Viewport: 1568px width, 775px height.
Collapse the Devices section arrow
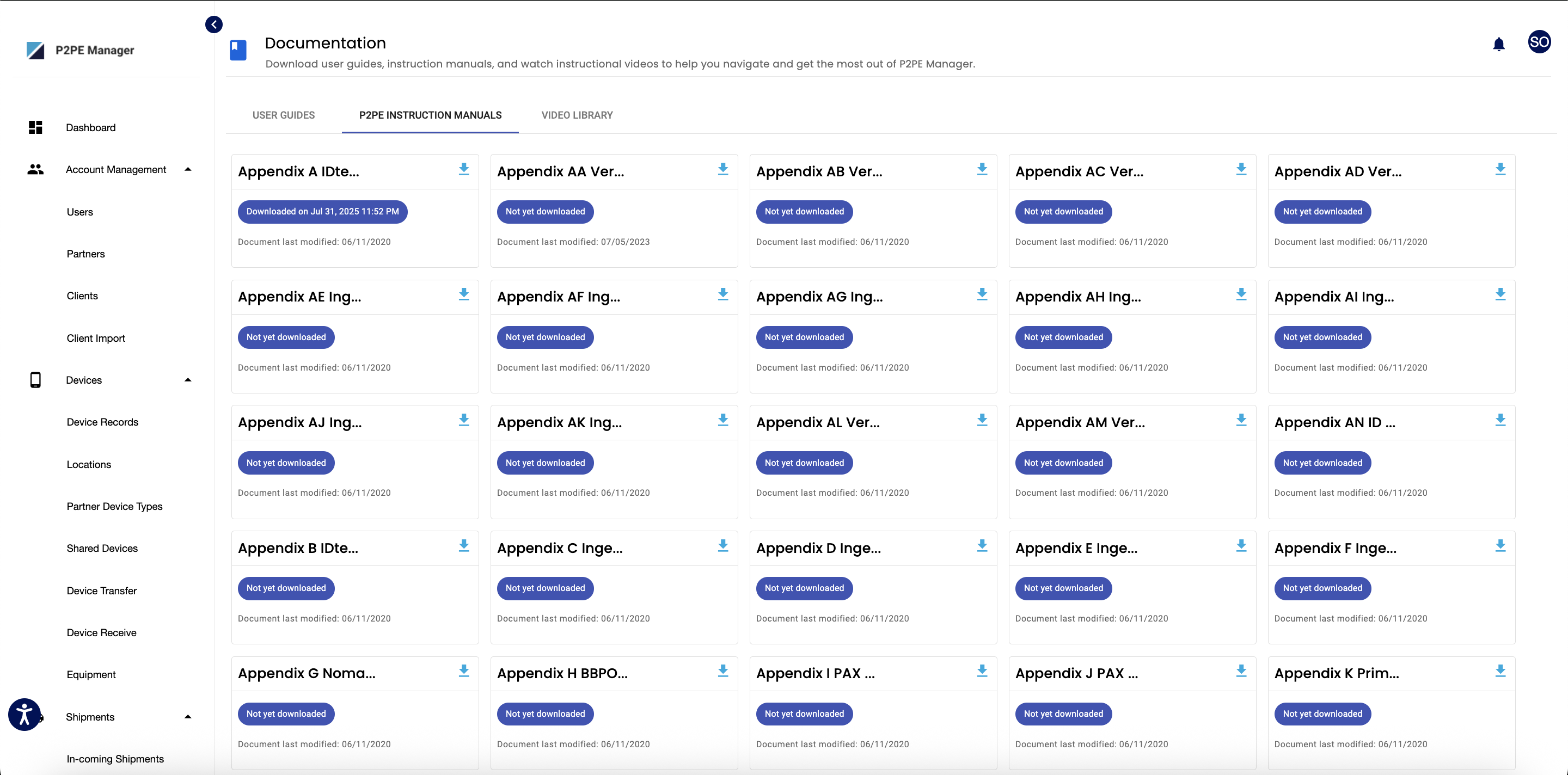188,379
